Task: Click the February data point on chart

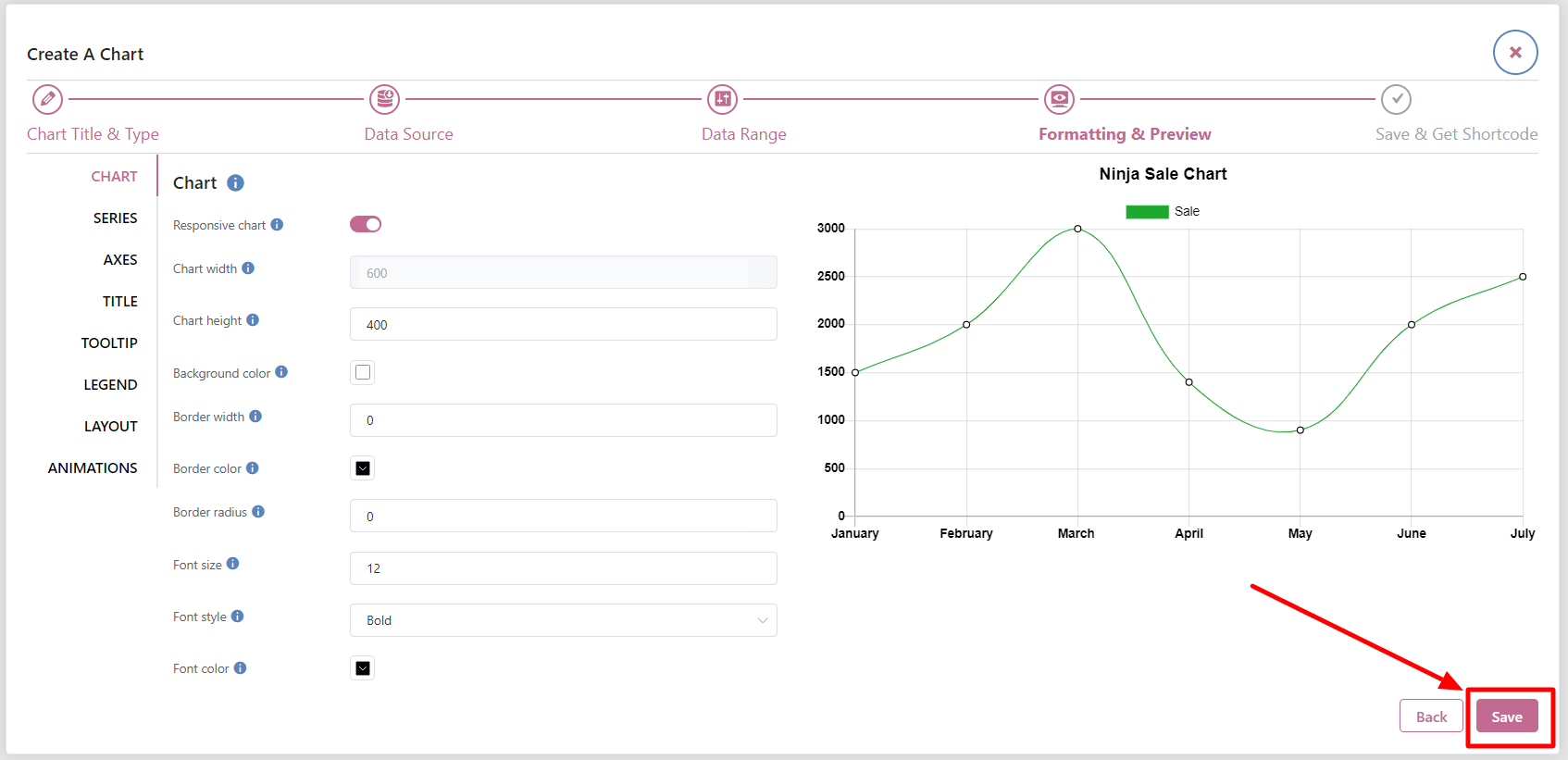Action: 966,325
